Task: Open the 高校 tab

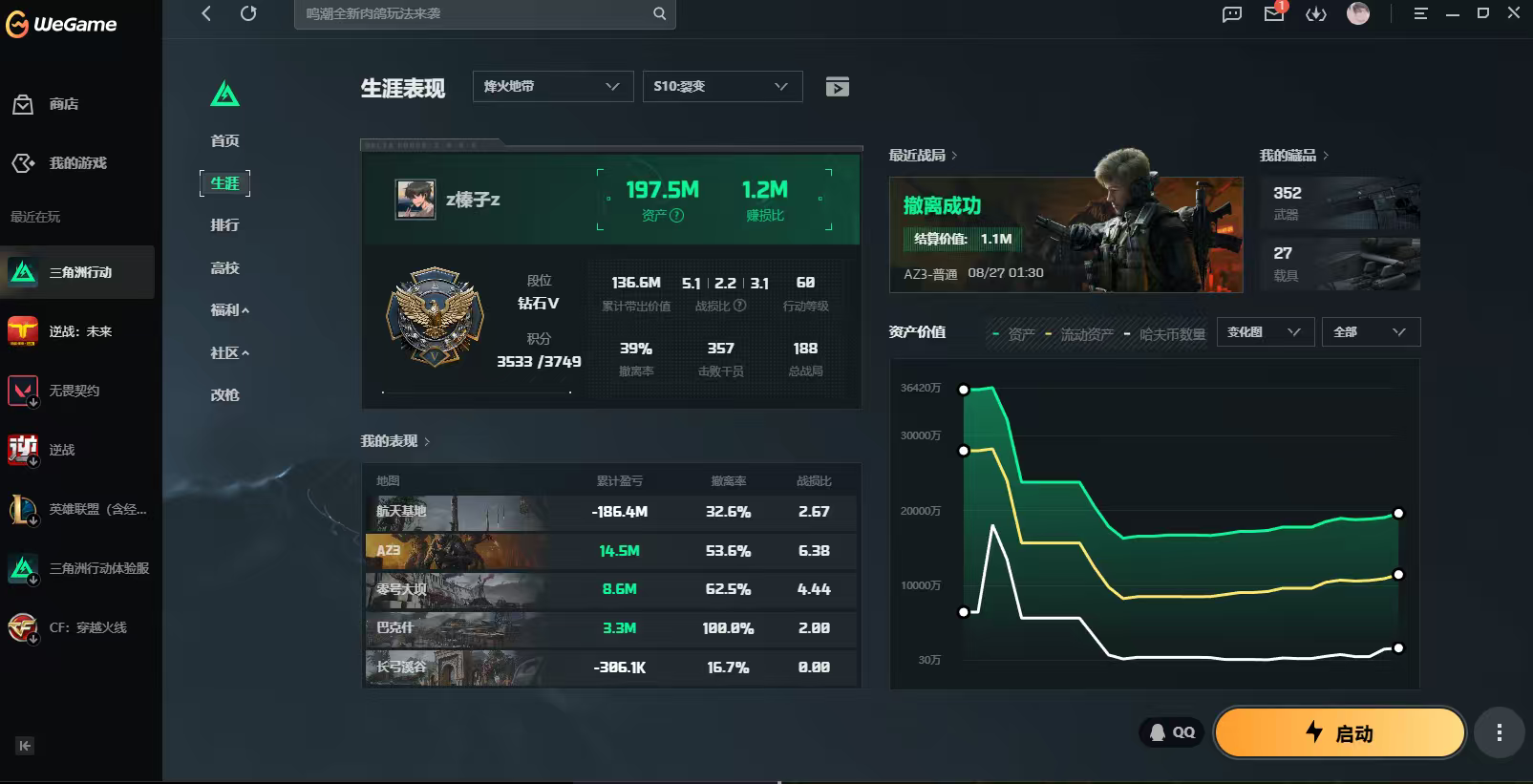Action: tap(225, 268)
